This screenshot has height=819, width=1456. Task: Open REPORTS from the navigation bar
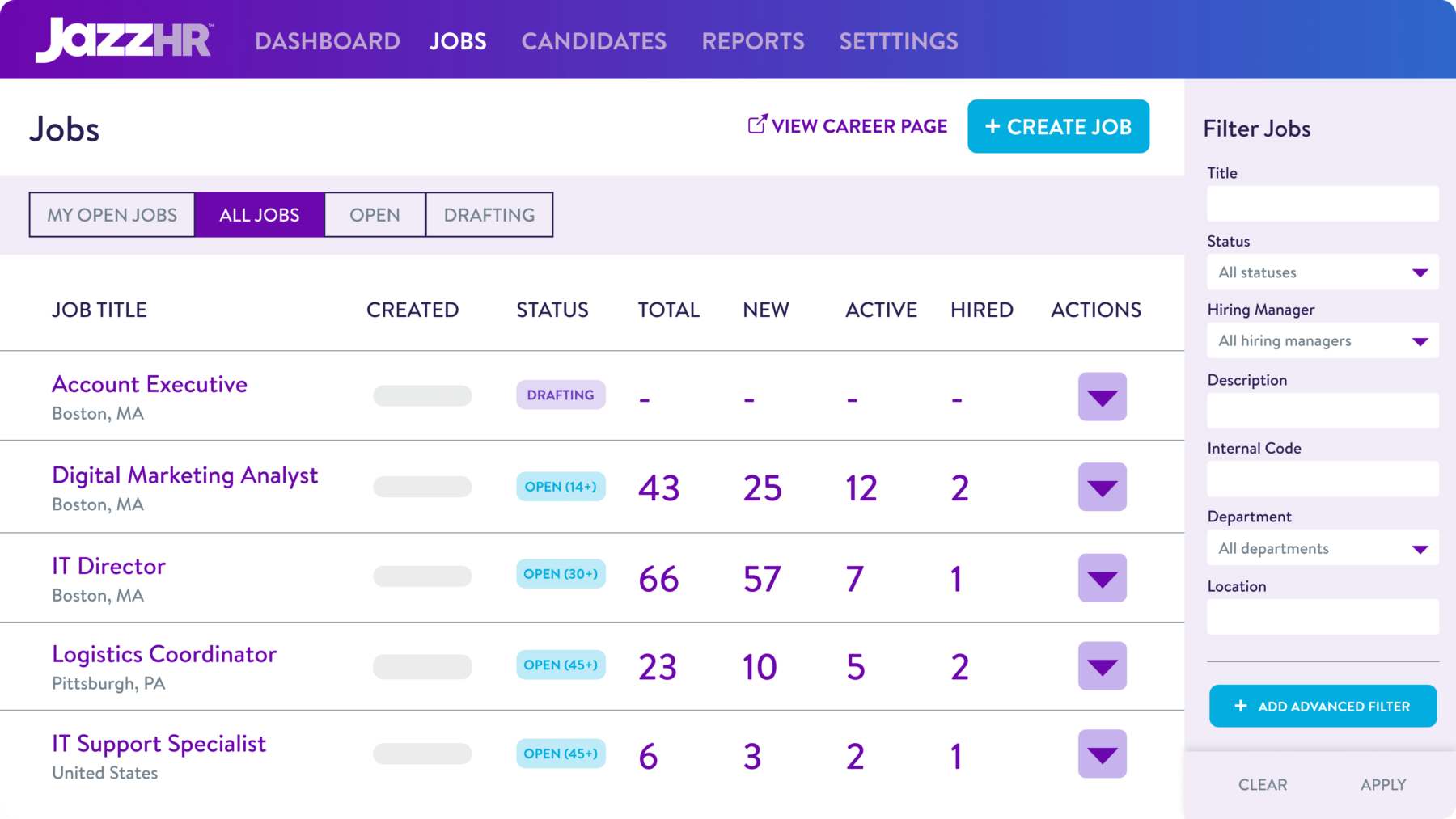click(x=754, y=40)
